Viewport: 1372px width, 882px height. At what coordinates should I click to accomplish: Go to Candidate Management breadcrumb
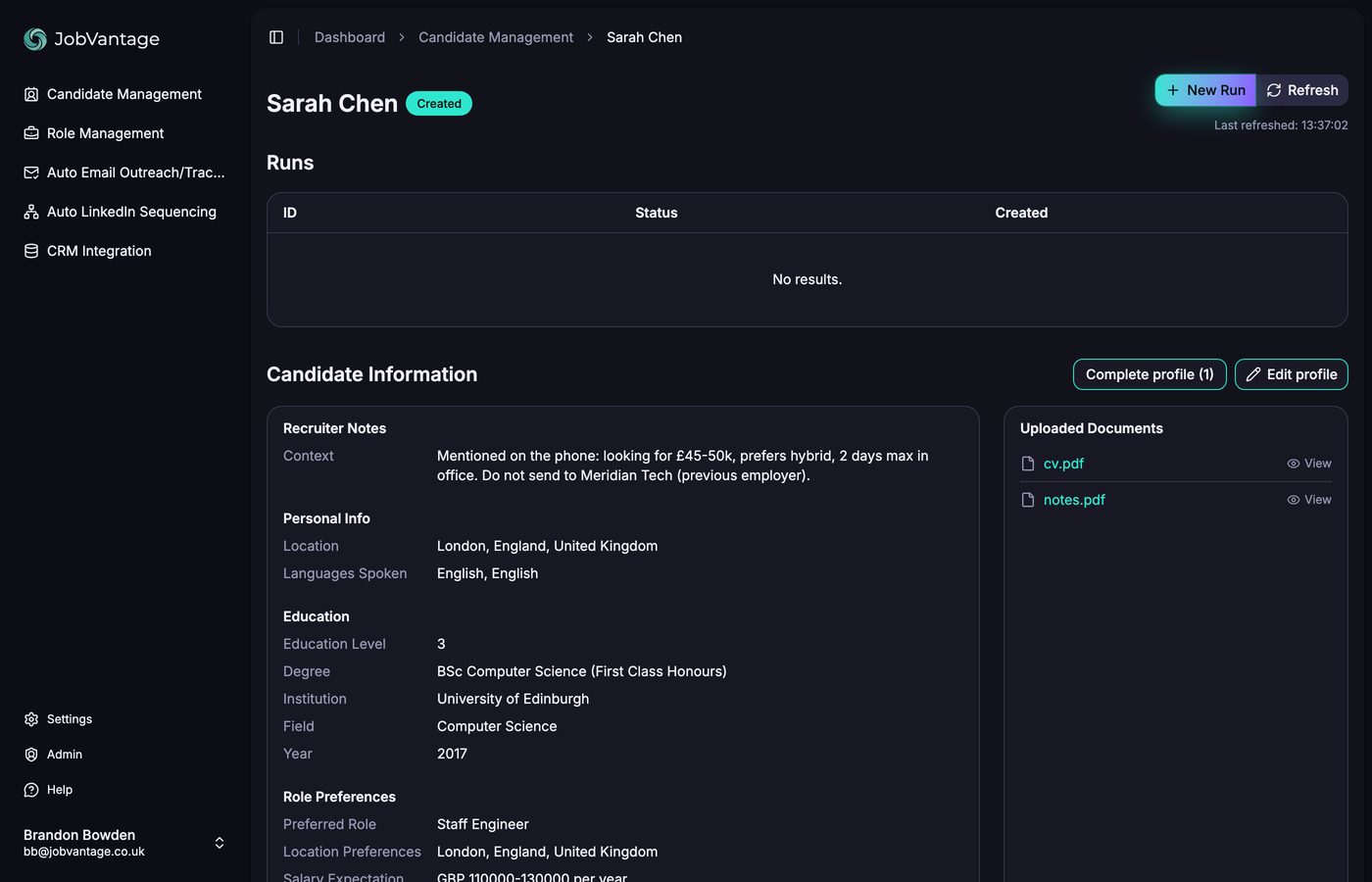496,37
